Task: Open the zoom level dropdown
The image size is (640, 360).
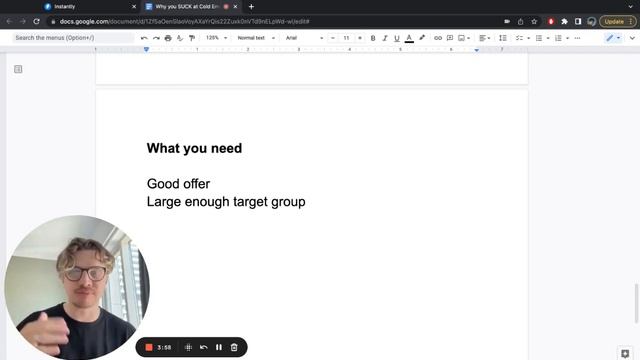Action: tap(216, 38)
